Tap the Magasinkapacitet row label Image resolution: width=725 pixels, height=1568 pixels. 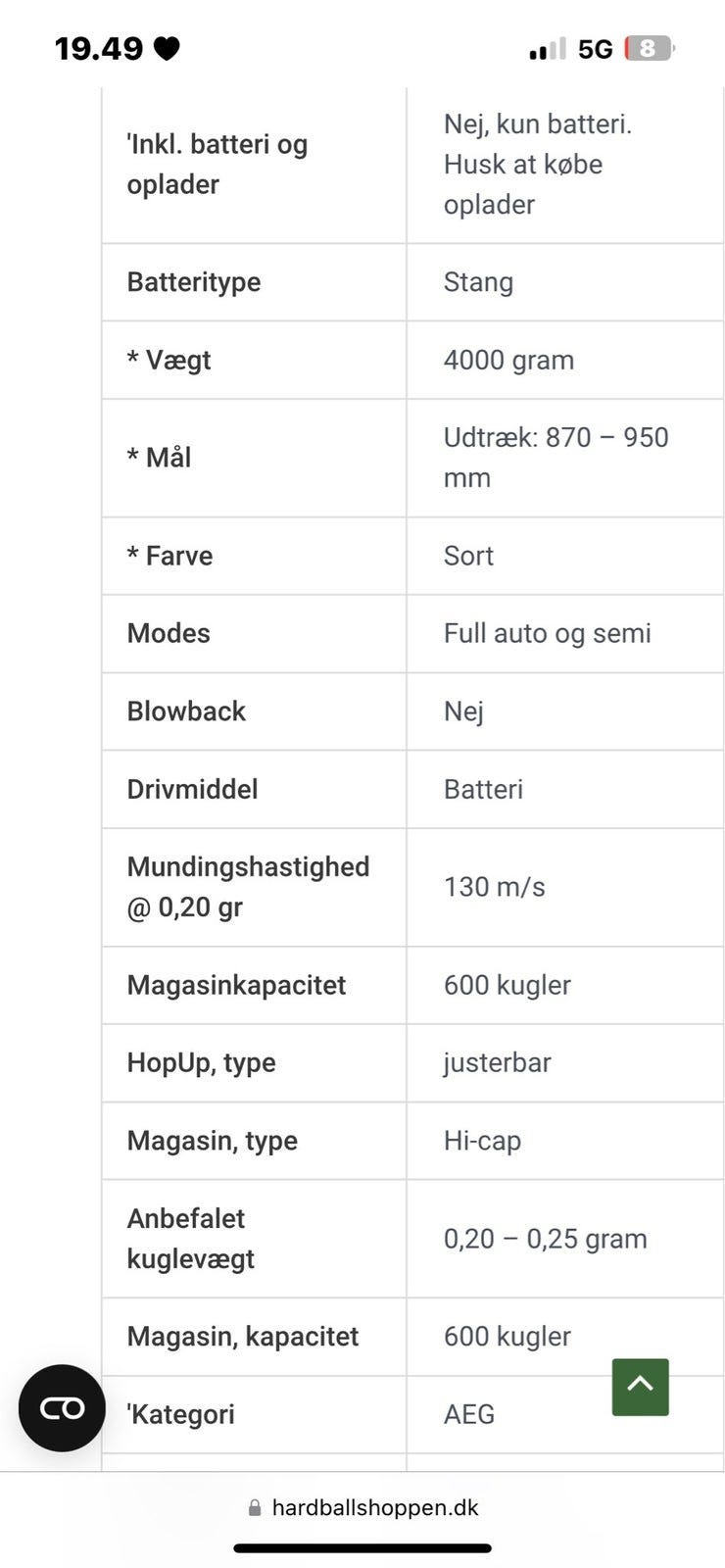click(x=236, y=985)
